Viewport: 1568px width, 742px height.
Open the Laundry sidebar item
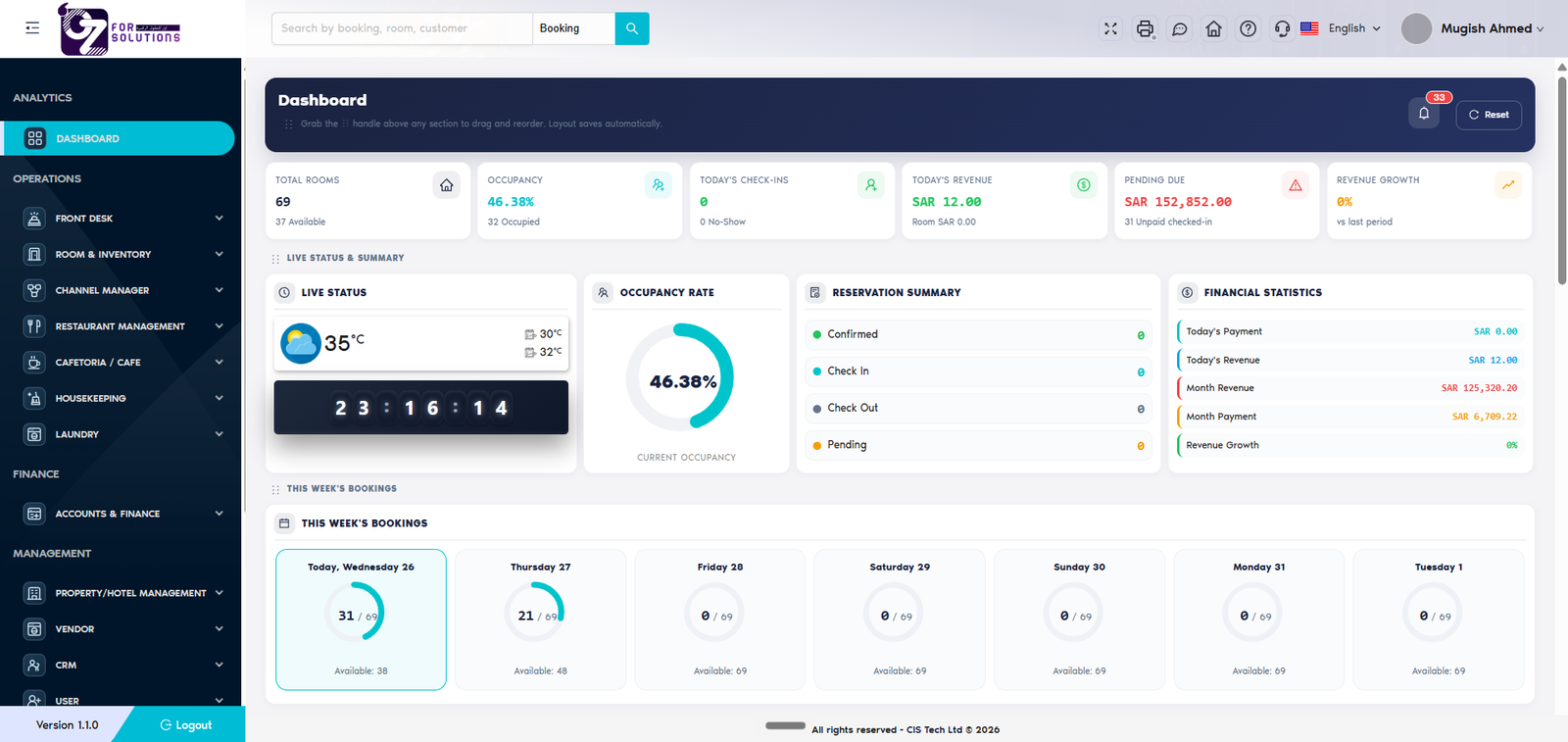tap(122, 434)
